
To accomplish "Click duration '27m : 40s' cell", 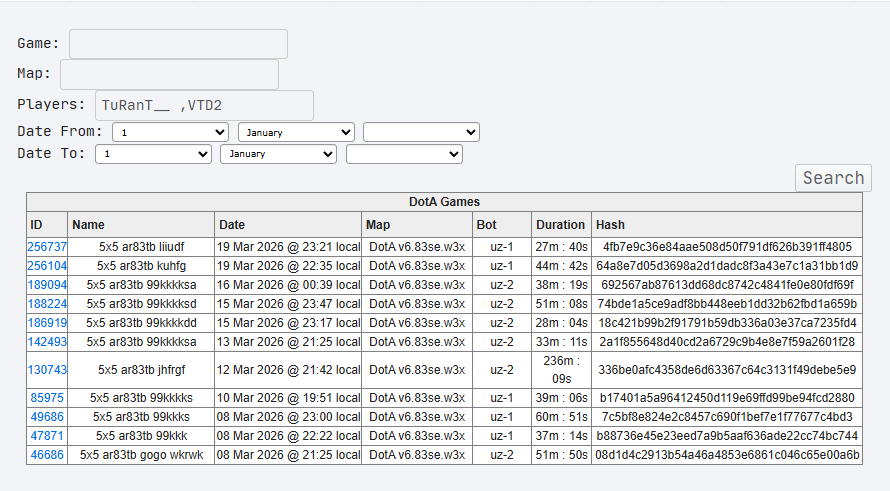I will [561, 247].
